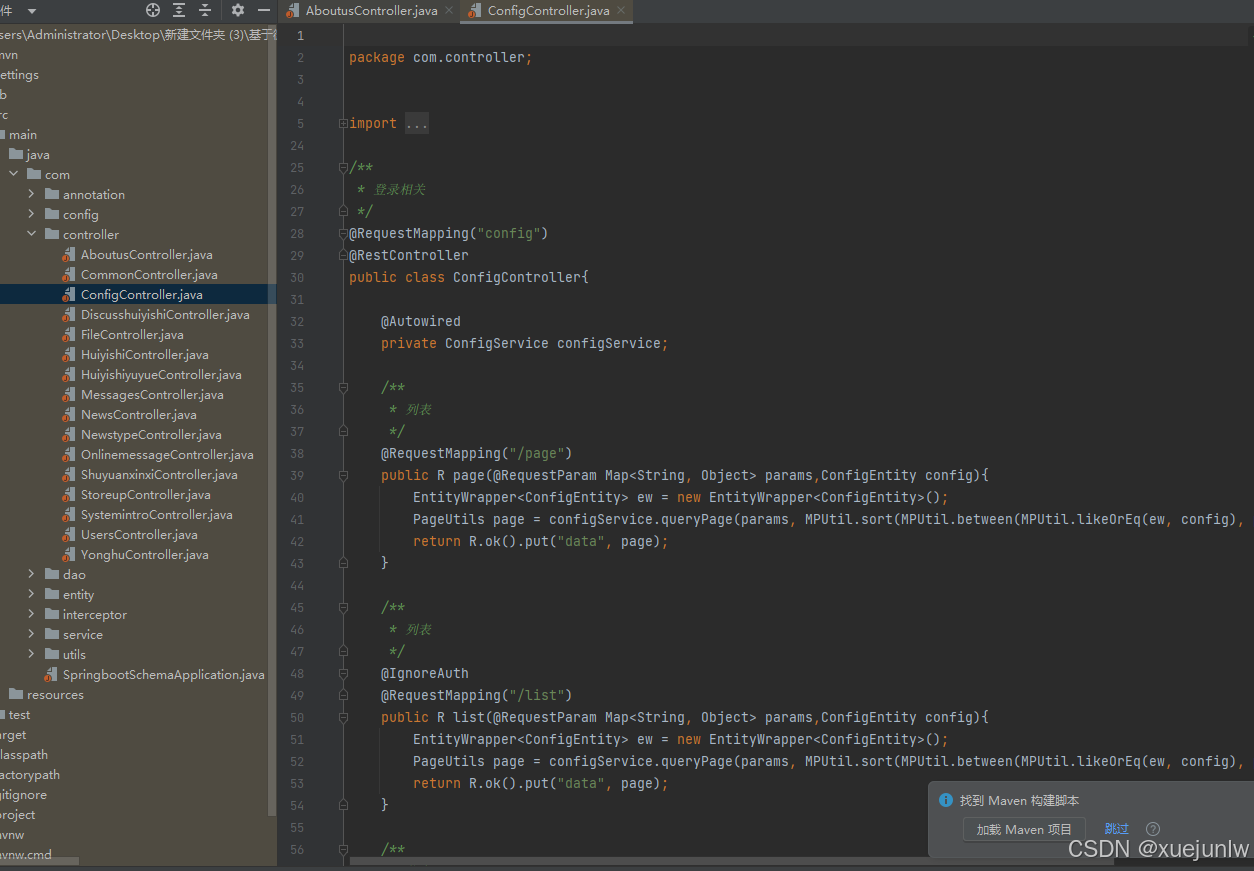
Task: Click the 加载 Maven 项目 button
Action: tap(1024, 829)
